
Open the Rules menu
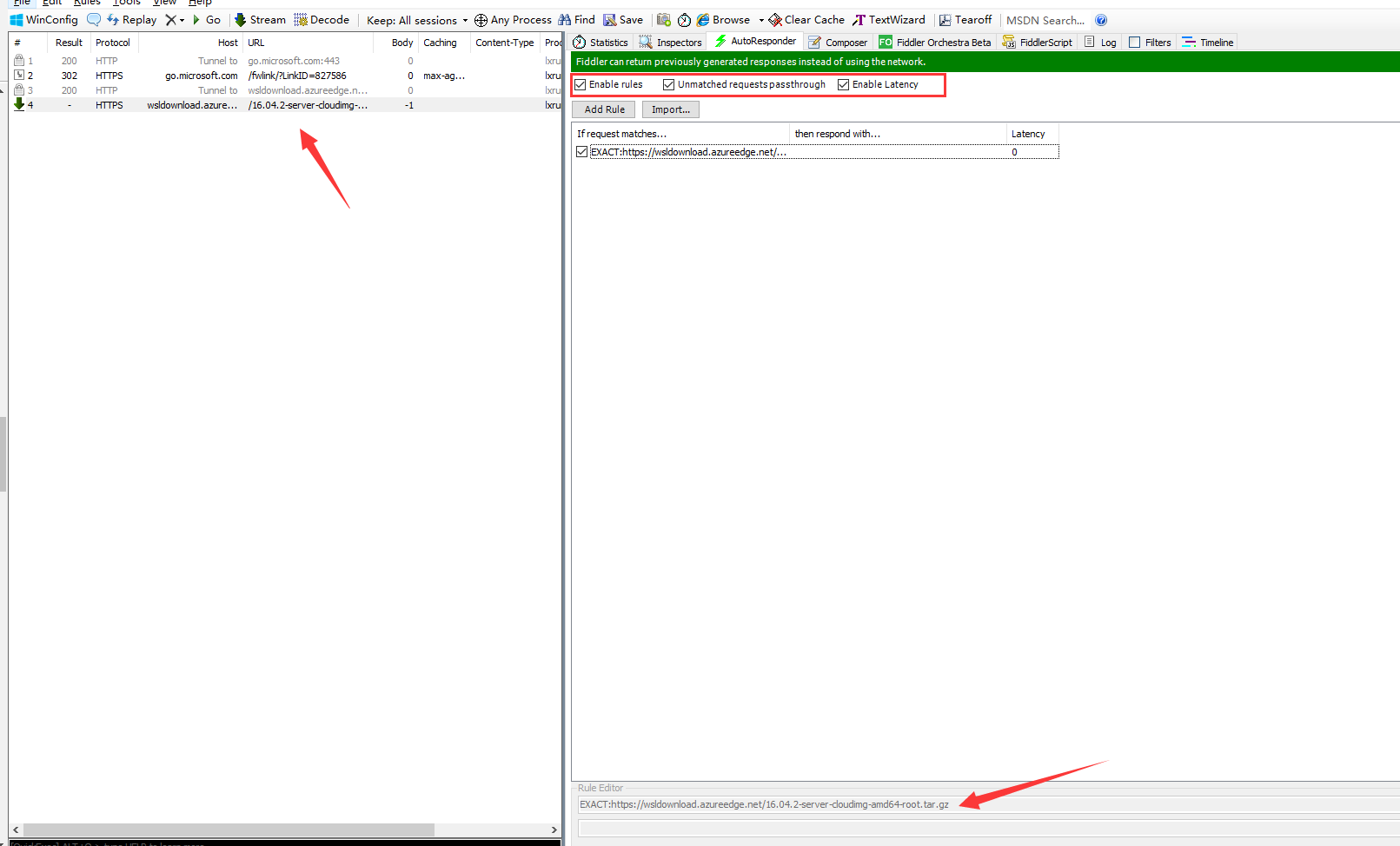(x=87, y=3)
